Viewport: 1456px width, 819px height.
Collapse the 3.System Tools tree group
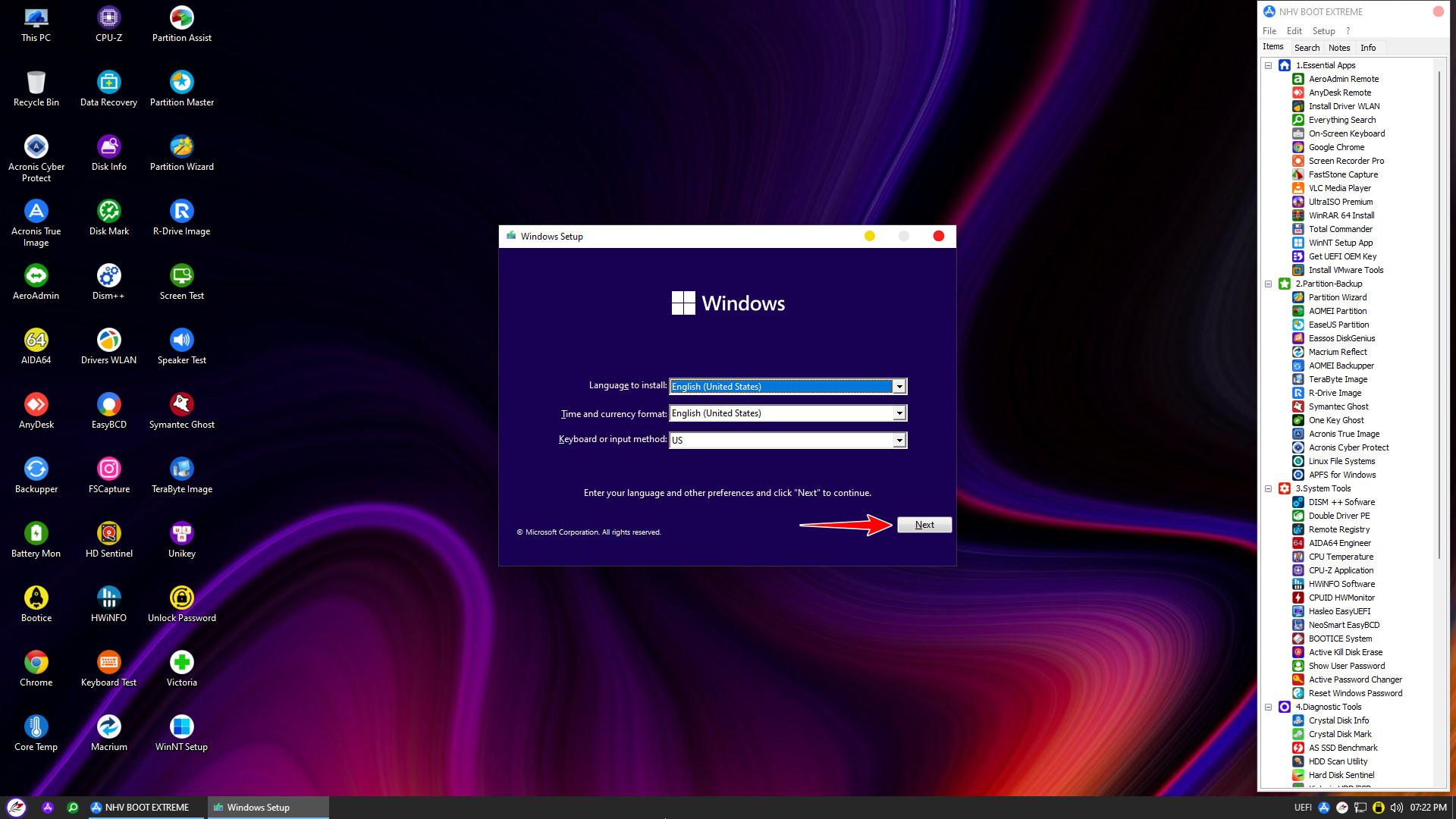pyautogui.click(x=1268, y=489)
